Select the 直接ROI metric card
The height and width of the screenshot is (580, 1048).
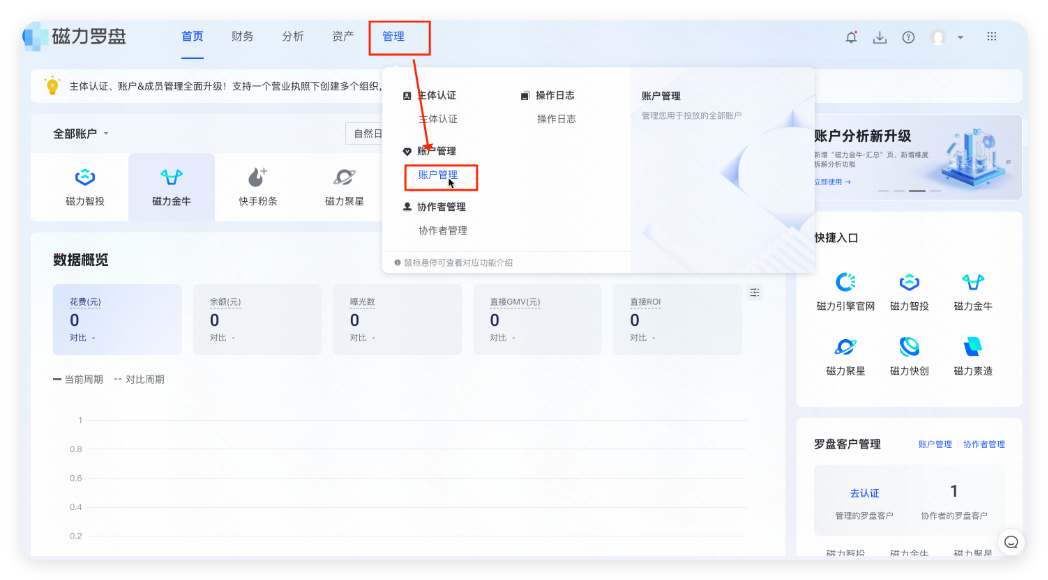pyautogui.click(x=677, y=319)
